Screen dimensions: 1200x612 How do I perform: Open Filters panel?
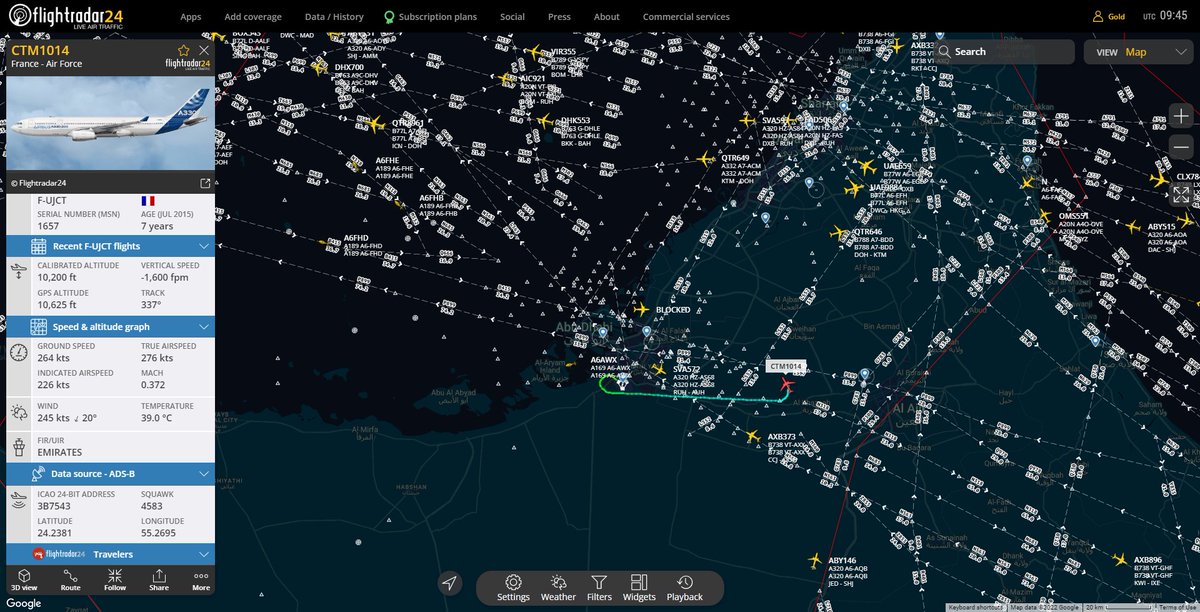pyautogui.click(x=599, y=588)
